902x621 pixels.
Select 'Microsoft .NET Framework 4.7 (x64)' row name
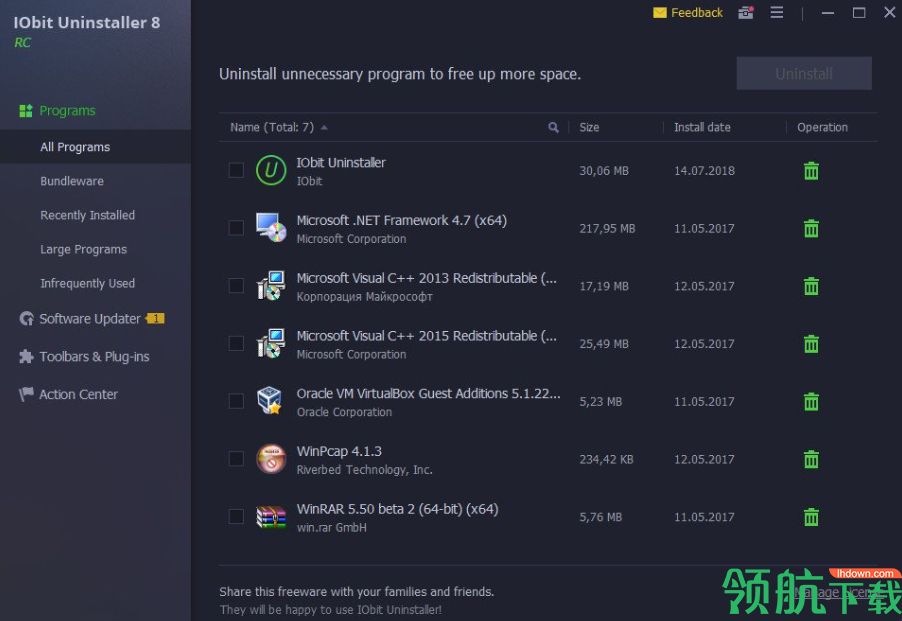point(402,220)
